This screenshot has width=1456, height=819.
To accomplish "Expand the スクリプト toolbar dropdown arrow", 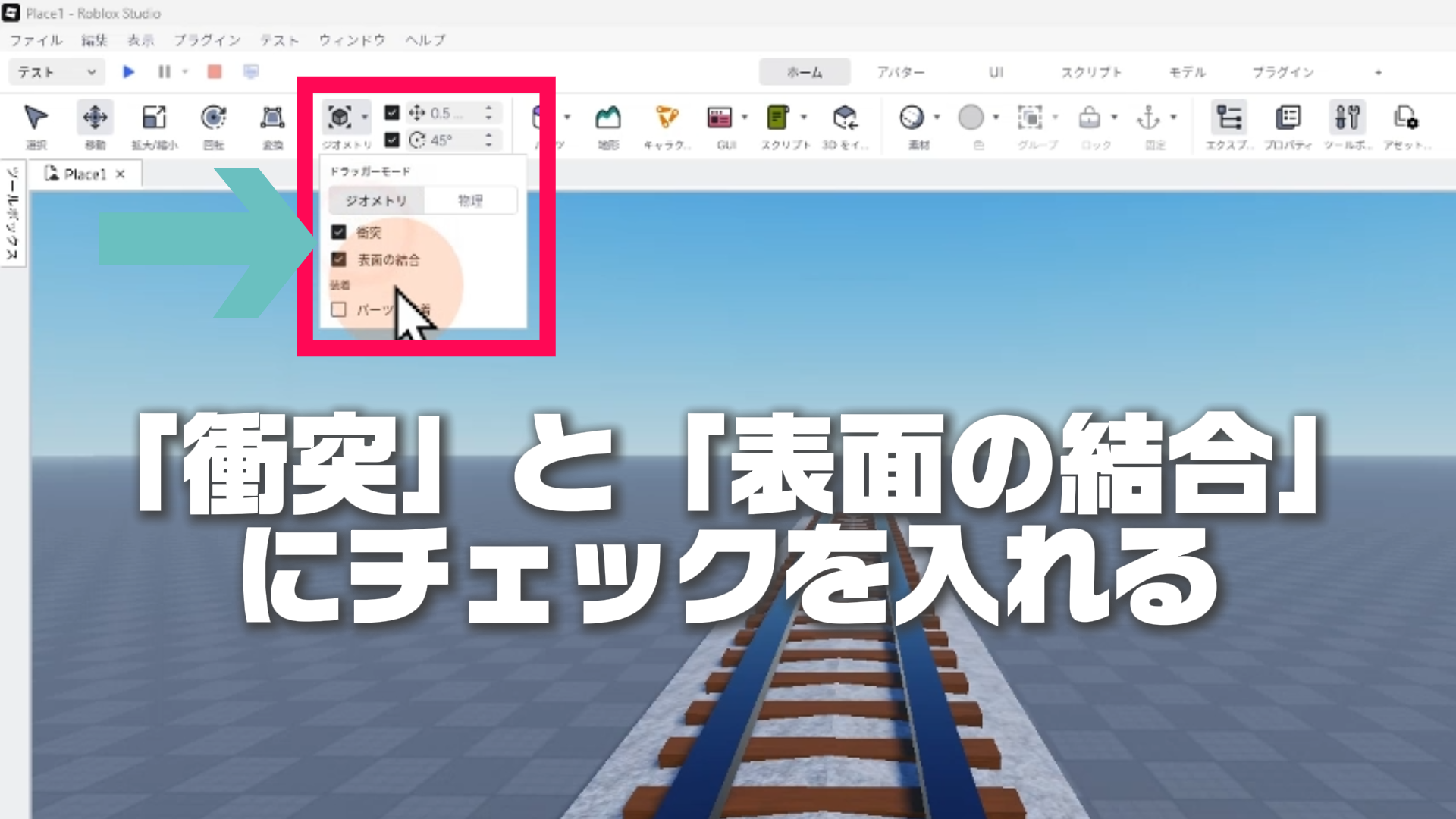I will coord(804,117).
